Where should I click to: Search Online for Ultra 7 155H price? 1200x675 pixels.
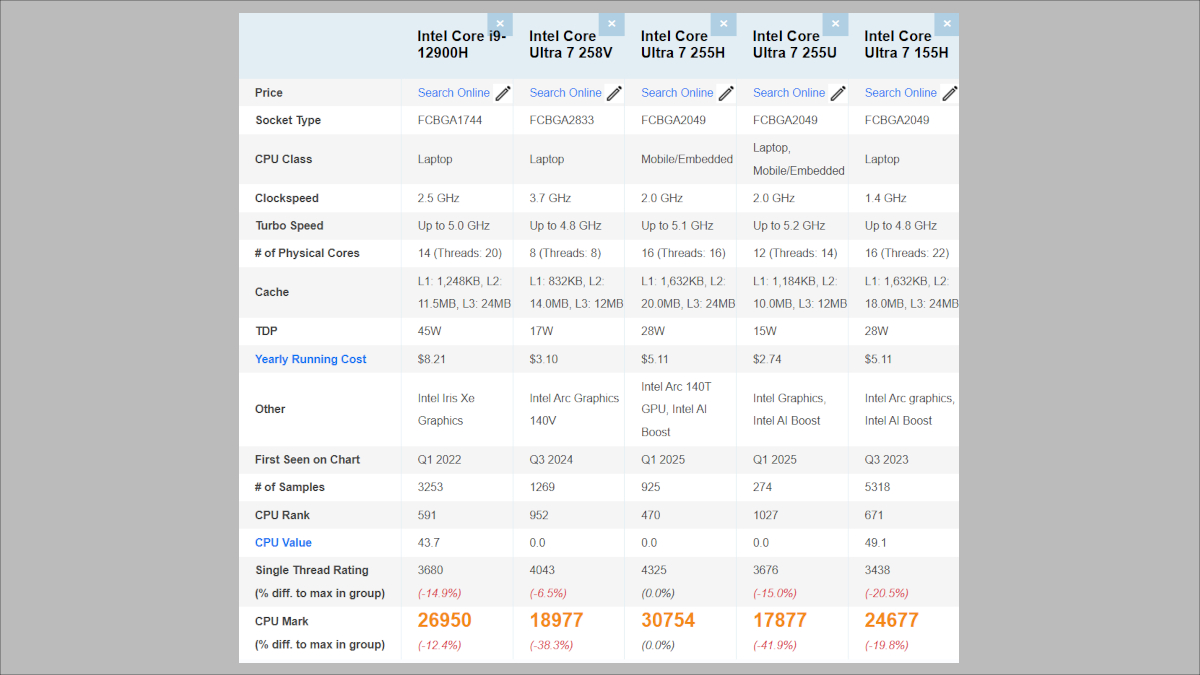tap(900, 92)
